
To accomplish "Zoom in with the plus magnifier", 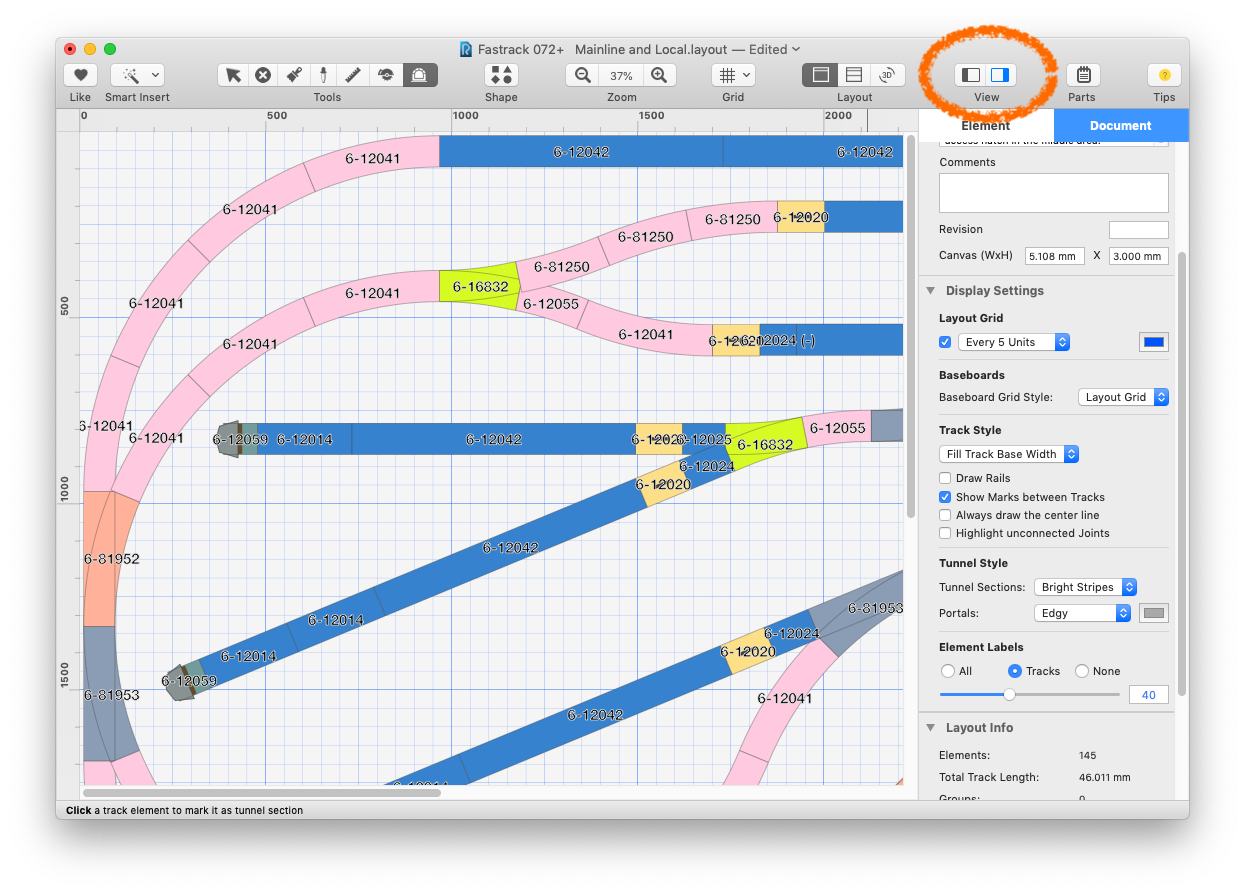I will pyautogui.click(x=659, y=75).
